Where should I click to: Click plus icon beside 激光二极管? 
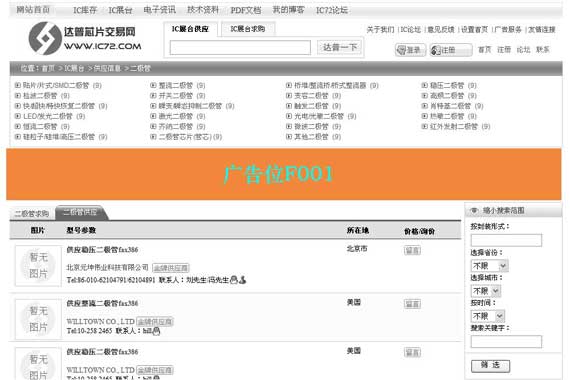(153, 116)
